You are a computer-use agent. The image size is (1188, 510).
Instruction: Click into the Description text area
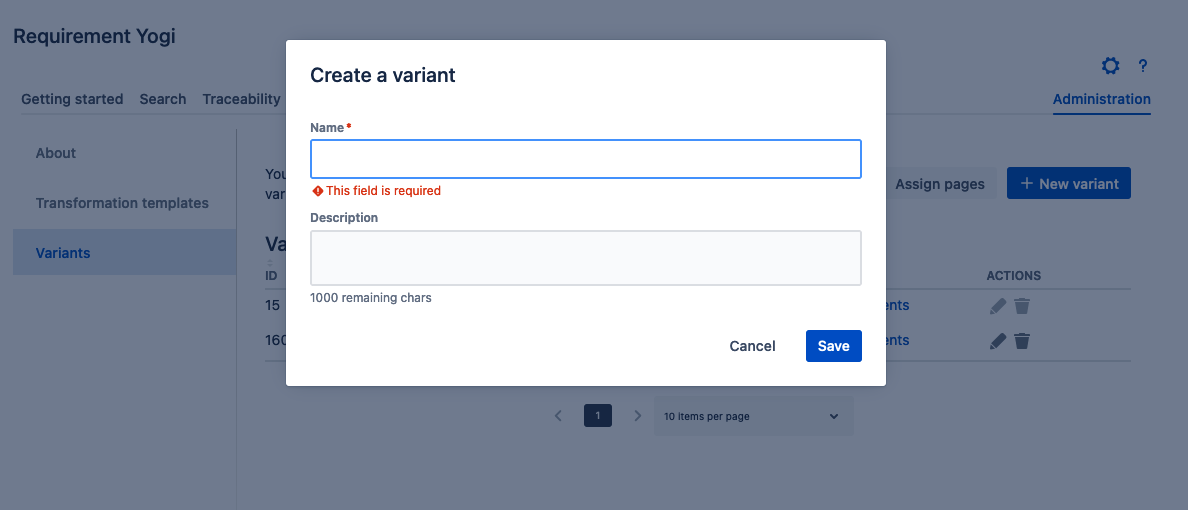click(x=585, y=258)
